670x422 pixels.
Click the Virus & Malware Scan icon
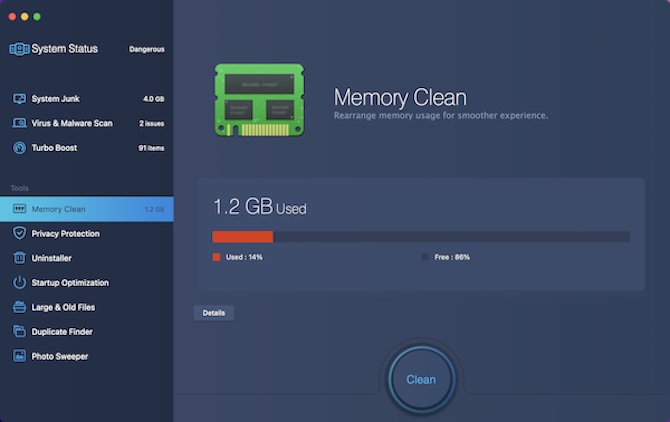[x=19, y=123]
